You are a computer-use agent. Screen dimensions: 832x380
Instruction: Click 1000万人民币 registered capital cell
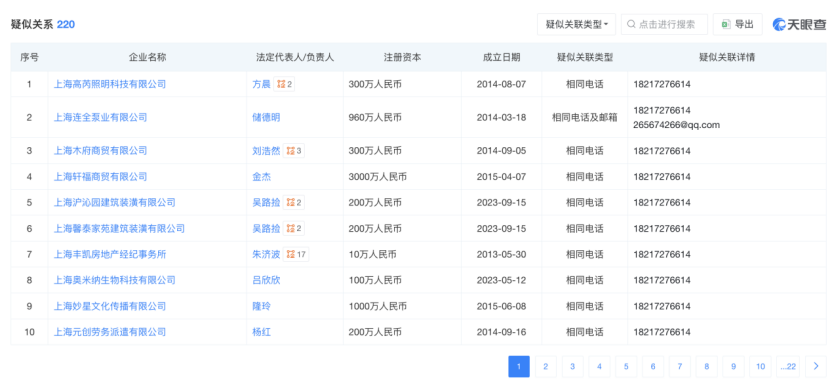pos(378,306)
